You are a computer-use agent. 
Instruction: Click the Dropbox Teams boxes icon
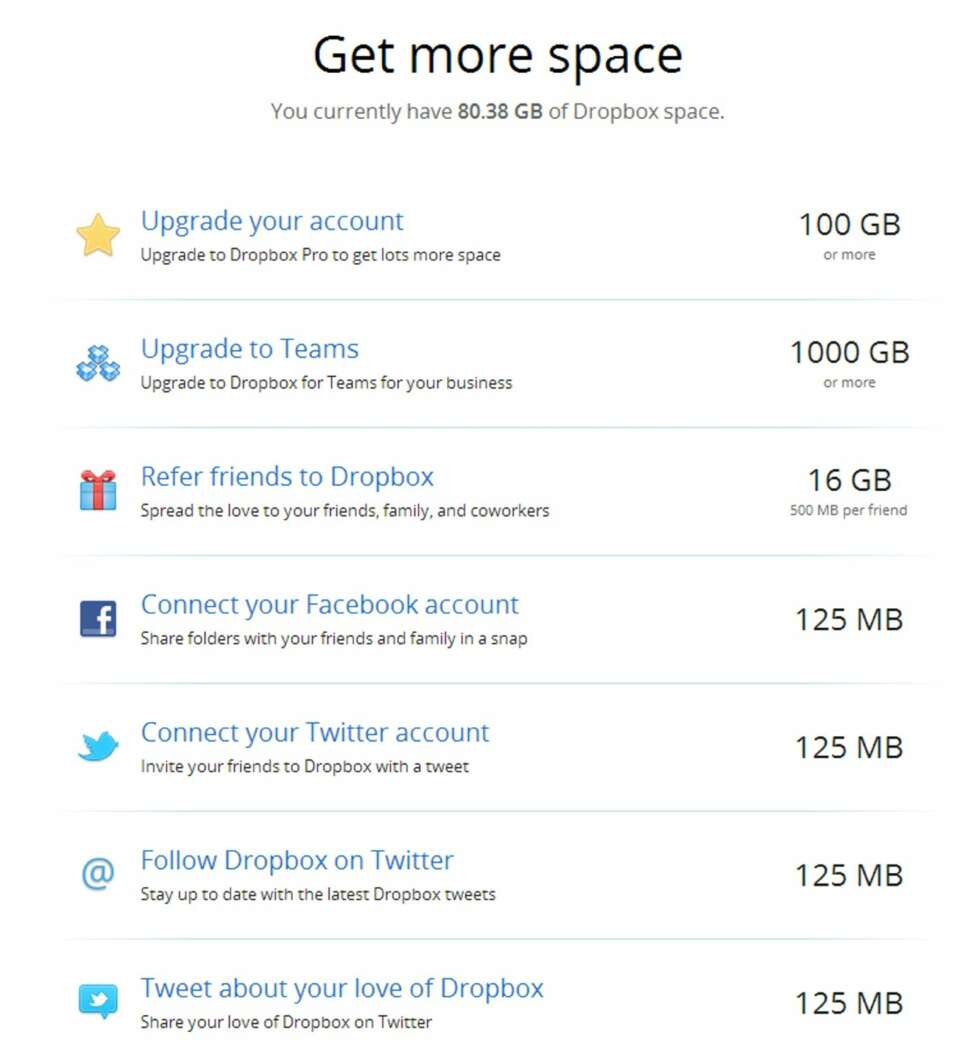coord(98,364)
